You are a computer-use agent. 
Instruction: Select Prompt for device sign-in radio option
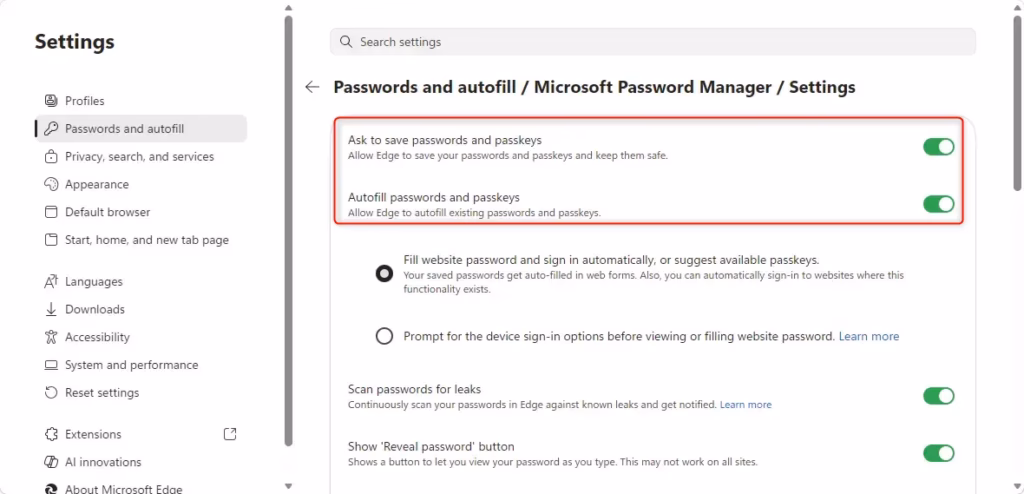tap(384, 337)
